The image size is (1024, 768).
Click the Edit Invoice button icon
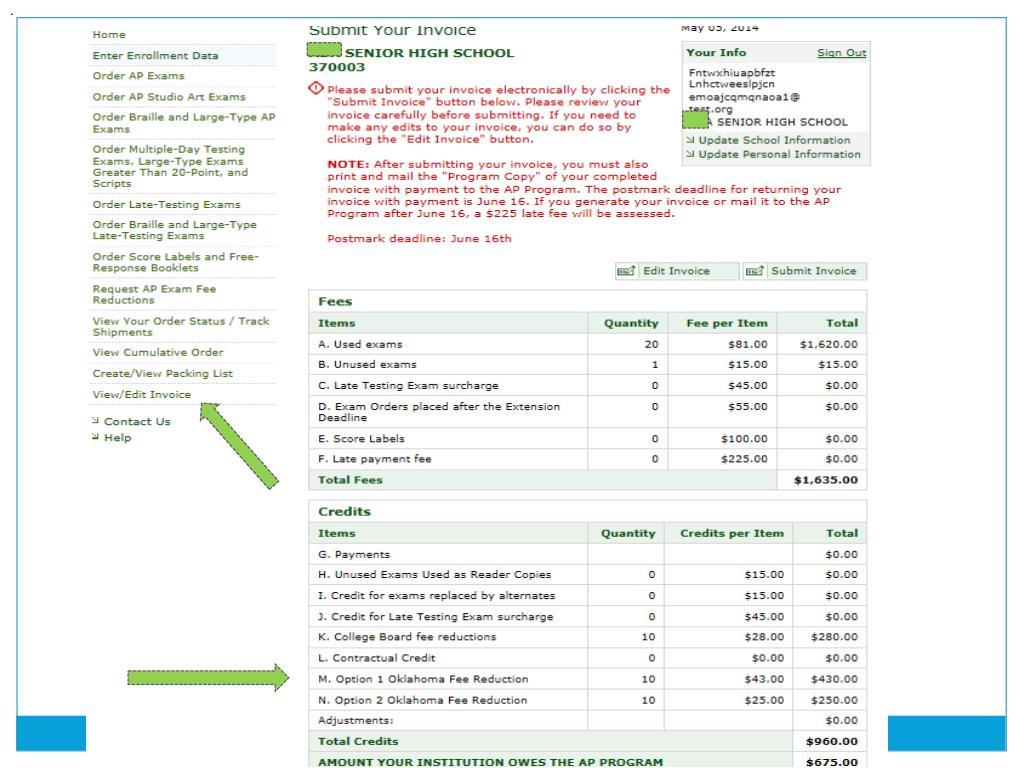pyautogui.click(x=626, y=271)
